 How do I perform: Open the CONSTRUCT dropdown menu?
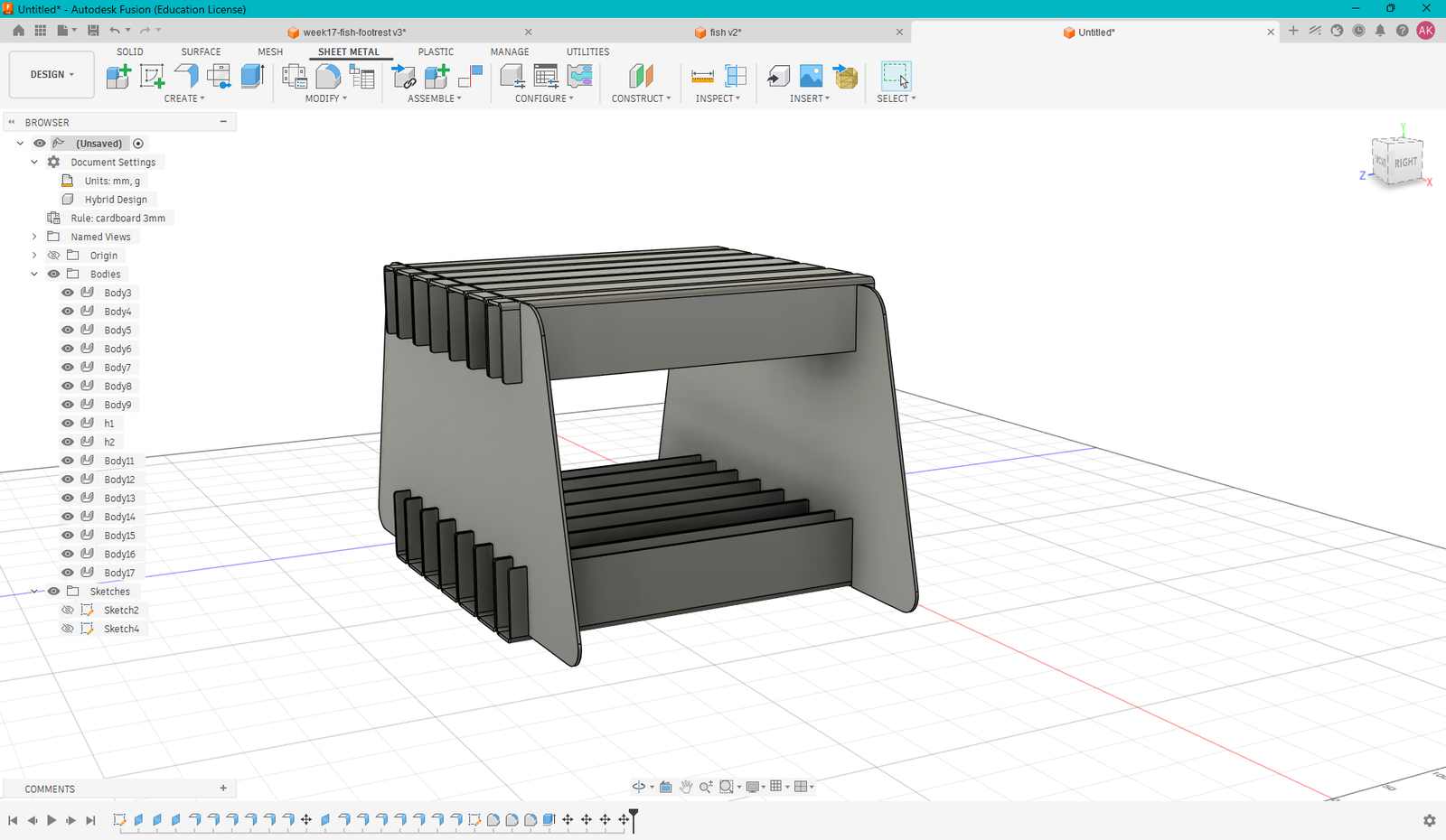coord(642,98)
